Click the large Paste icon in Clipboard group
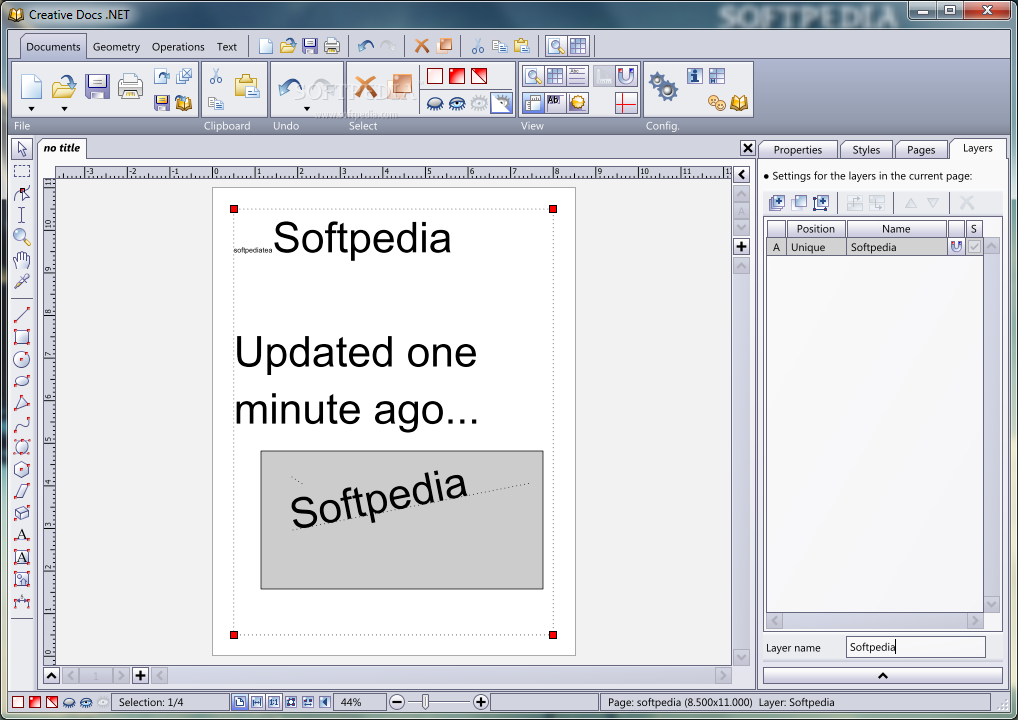 [x=247, y=86]
